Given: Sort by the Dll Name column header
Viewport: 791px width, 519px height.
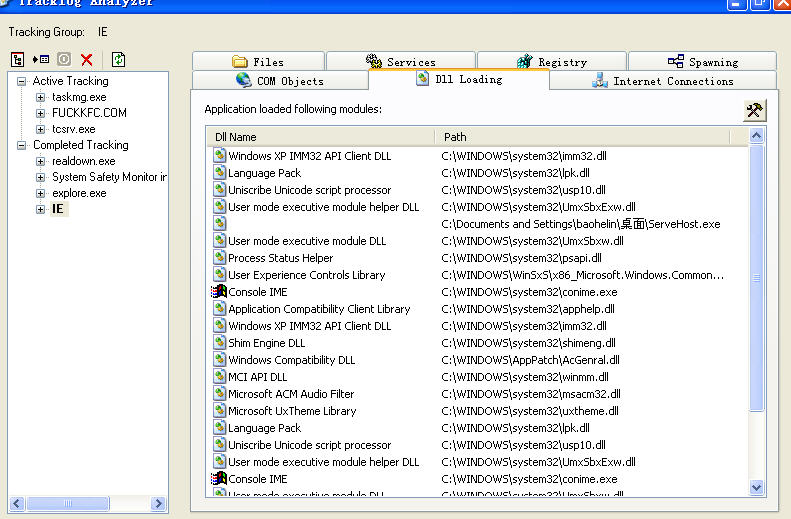Looking at the screenshot, I should [x=320, y=137].
